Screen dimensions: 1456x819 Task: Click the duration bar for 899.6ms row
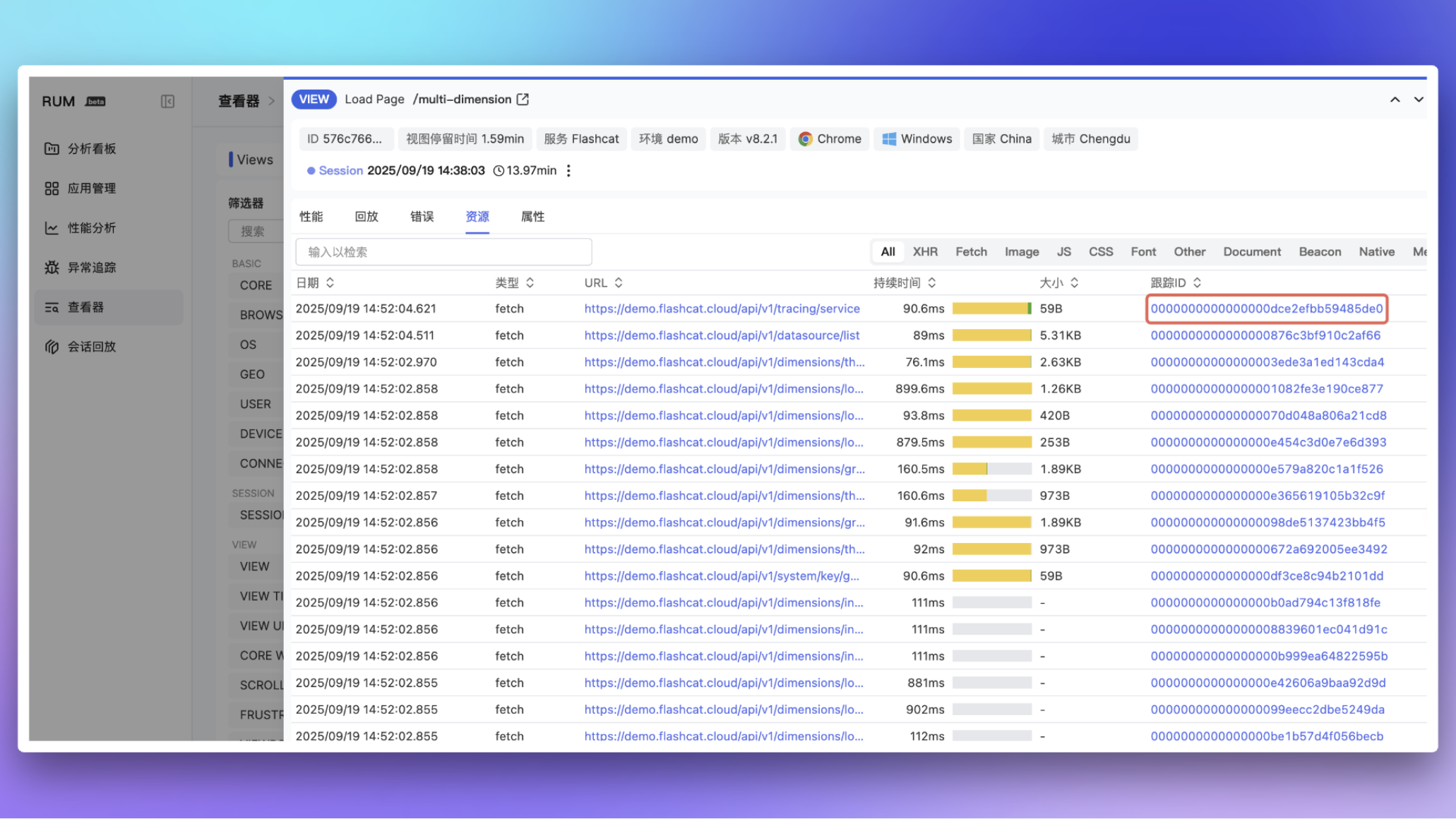click(991, 389)
